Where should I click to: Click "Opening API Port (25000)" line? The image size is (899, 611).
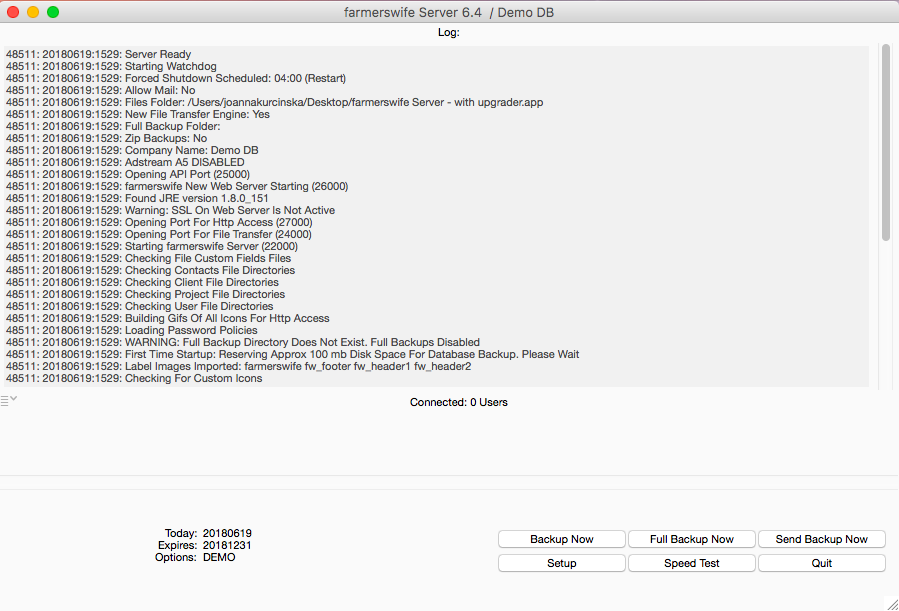click(x=128, y=175)
